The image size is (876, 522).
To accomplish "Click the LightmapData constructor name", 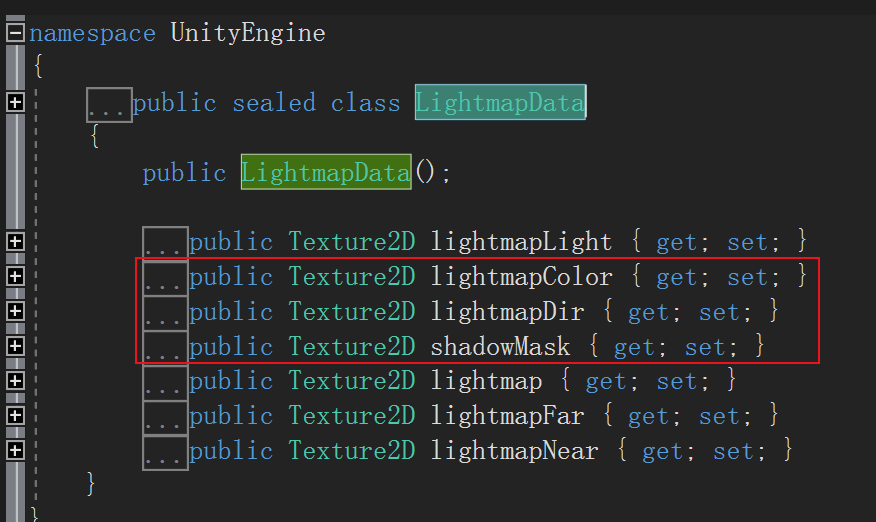I will coord(326,172).
